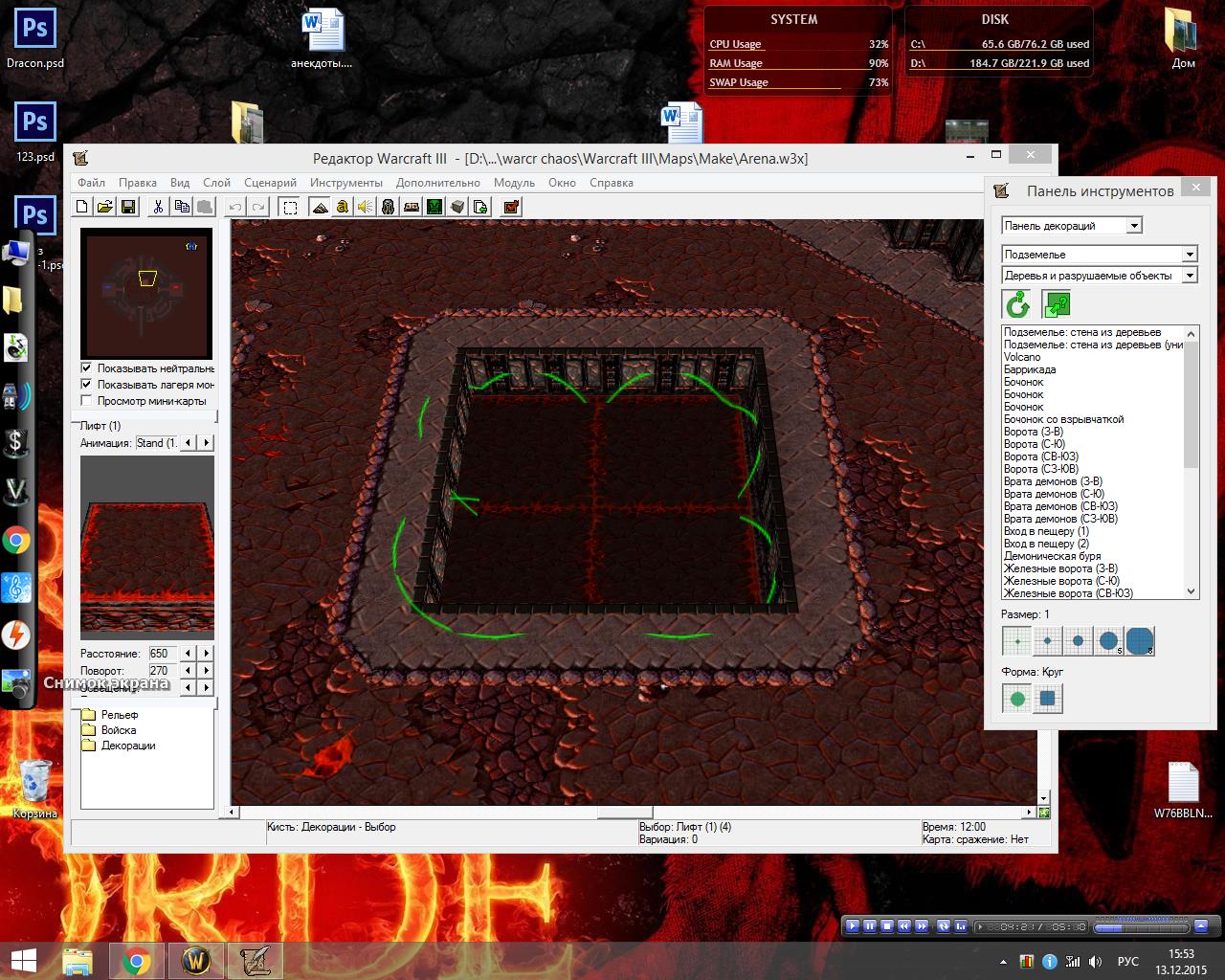Open the Import manager page icon
Screen dimensions: 1225x980
click(x=480, y=207)
